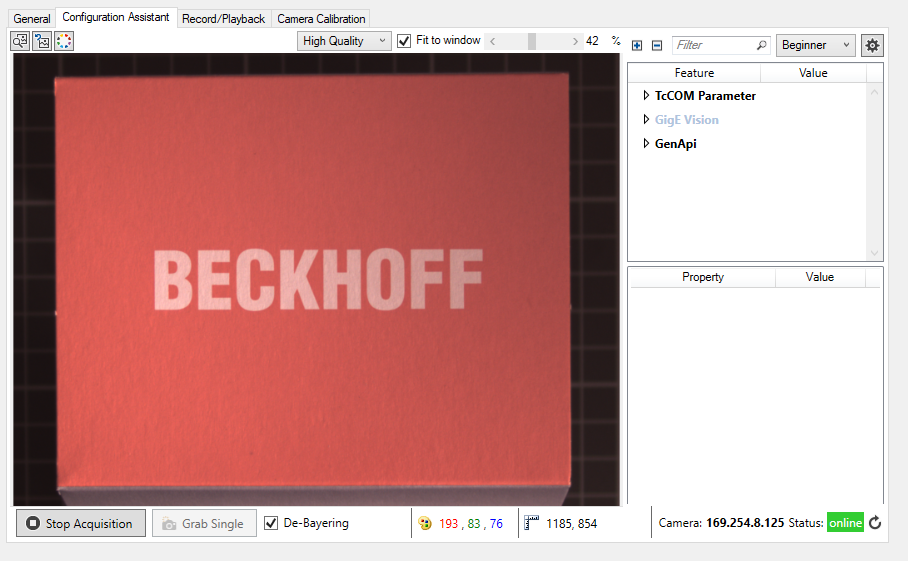Viewport: 908px width, 561px height.
Task: Click the camera IP 169.254.8.125 text
Action: (x=745, y=523)
